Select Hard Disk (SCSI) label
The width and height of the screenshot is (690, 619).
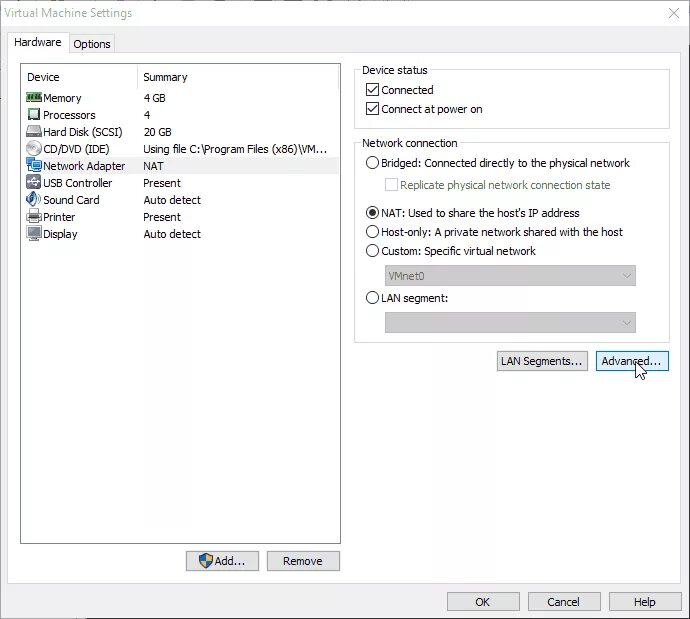point(83,132)
